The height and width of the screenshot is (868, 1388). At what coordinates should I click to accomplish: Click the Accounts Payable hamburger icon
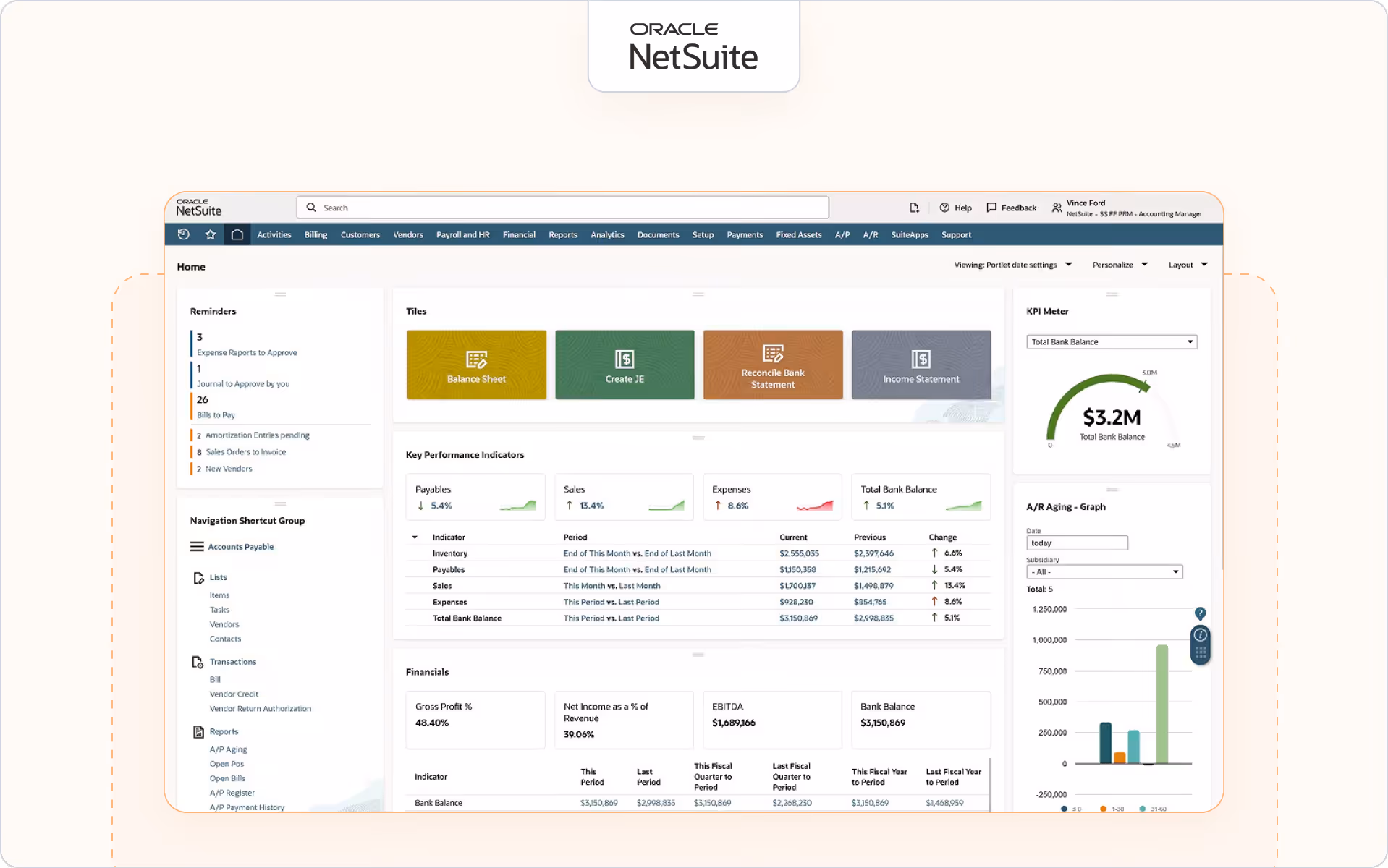pos(197,547)
